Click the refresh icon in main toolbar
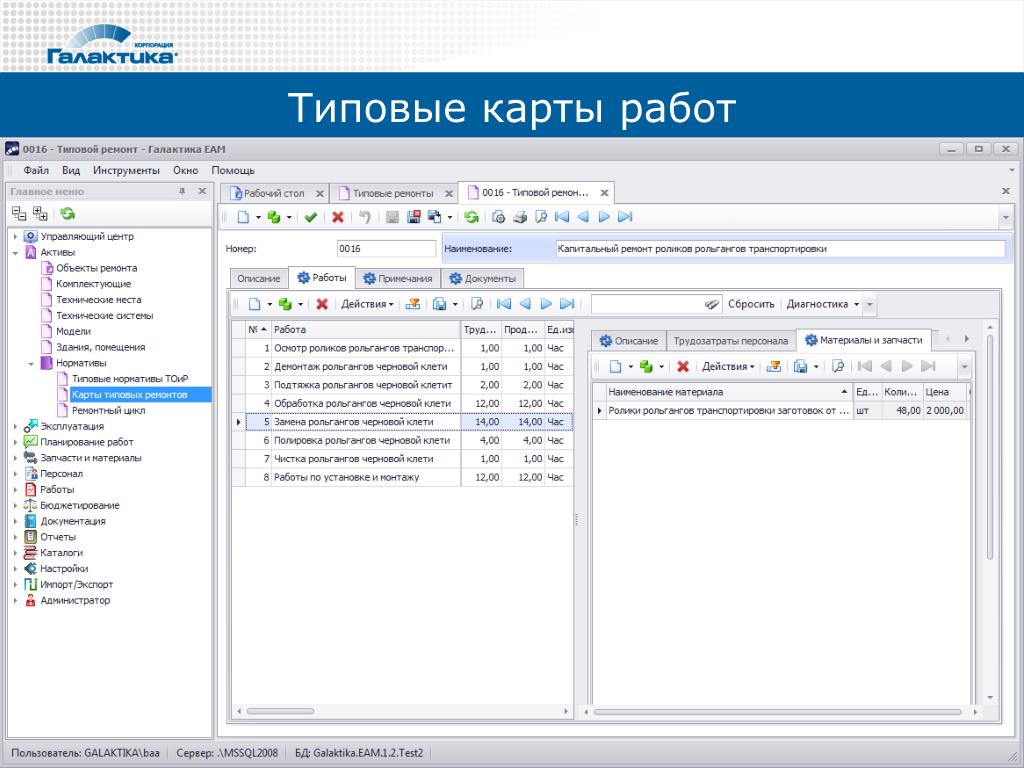This screenshot has width=1024, height=768. (472, 217)
